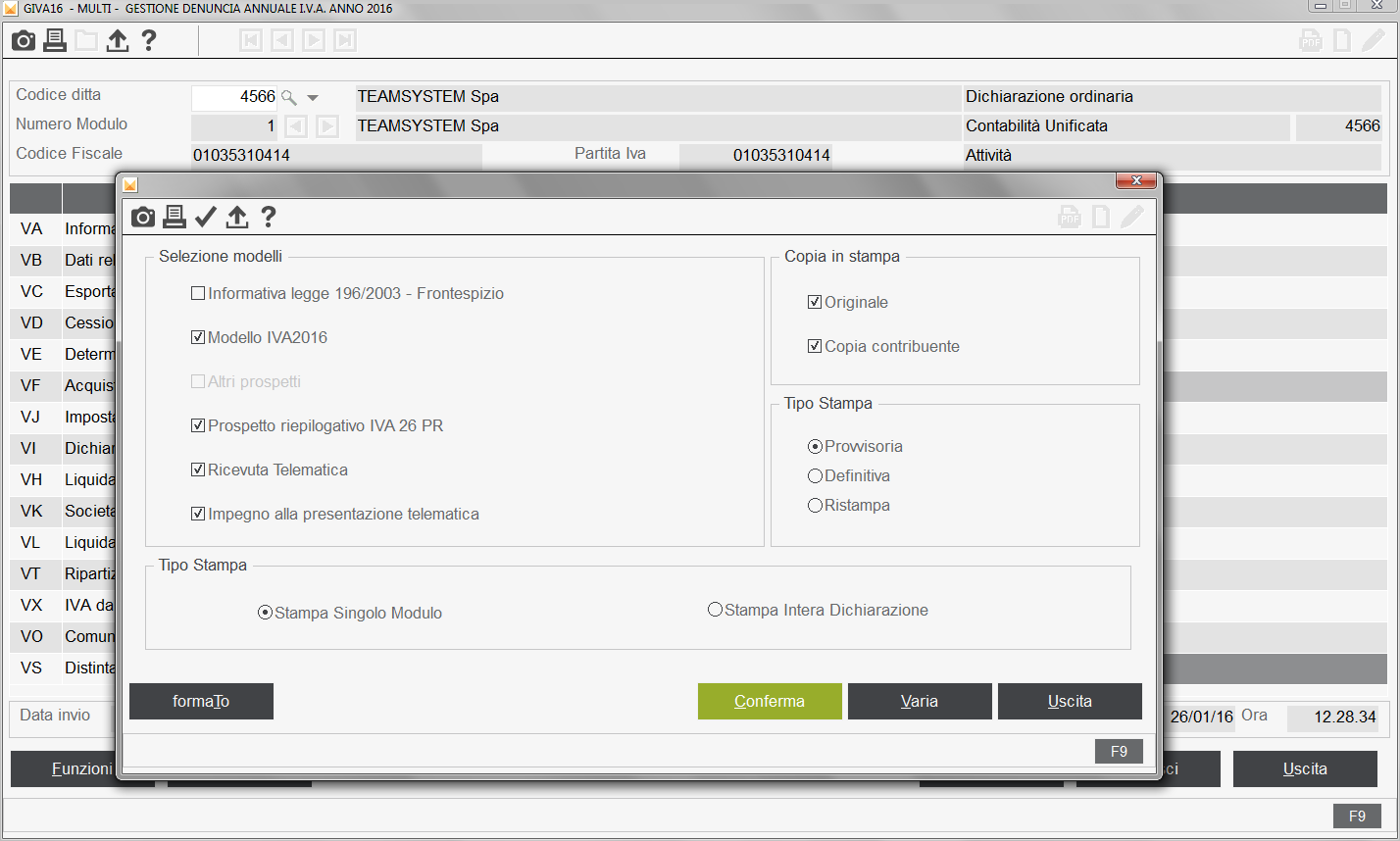Select the VE row in main list
Image resolution: width=1400 pixels, height=841 pixels.
pyautogui.click(x=64, y=354)
